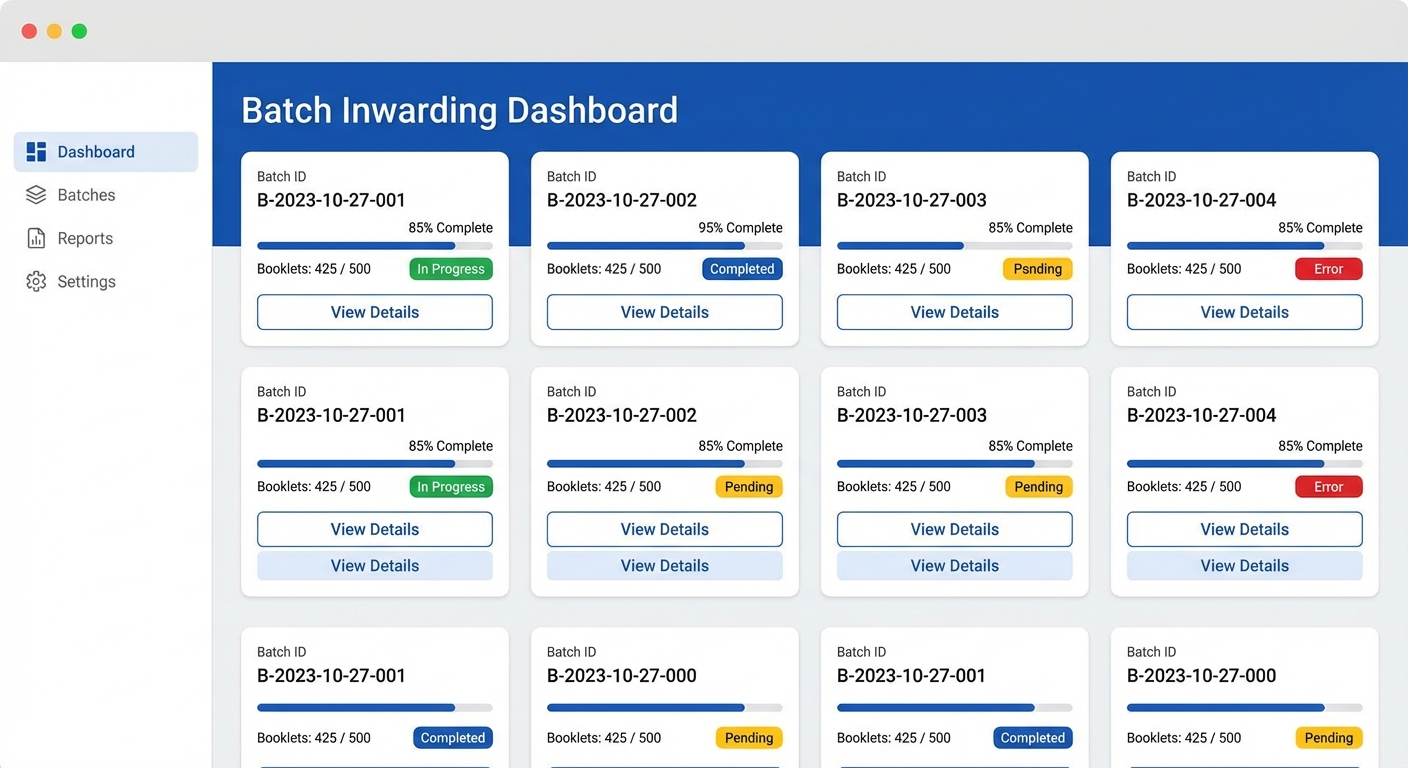Open Settings with the gear icon
Image resolution: width=1408 pixels, height=768 pixels.
36,281
